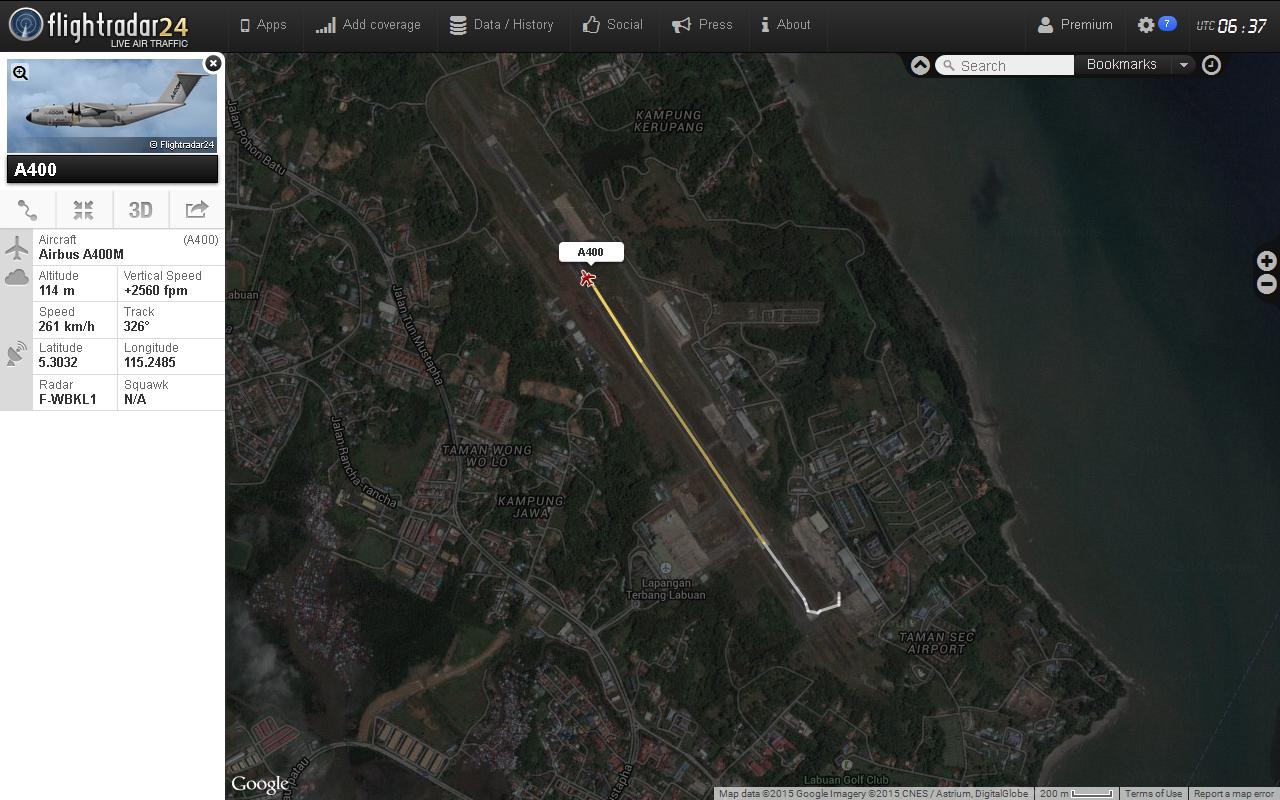
Task: Share this flight via share icon
Action: tap(197, 210)
